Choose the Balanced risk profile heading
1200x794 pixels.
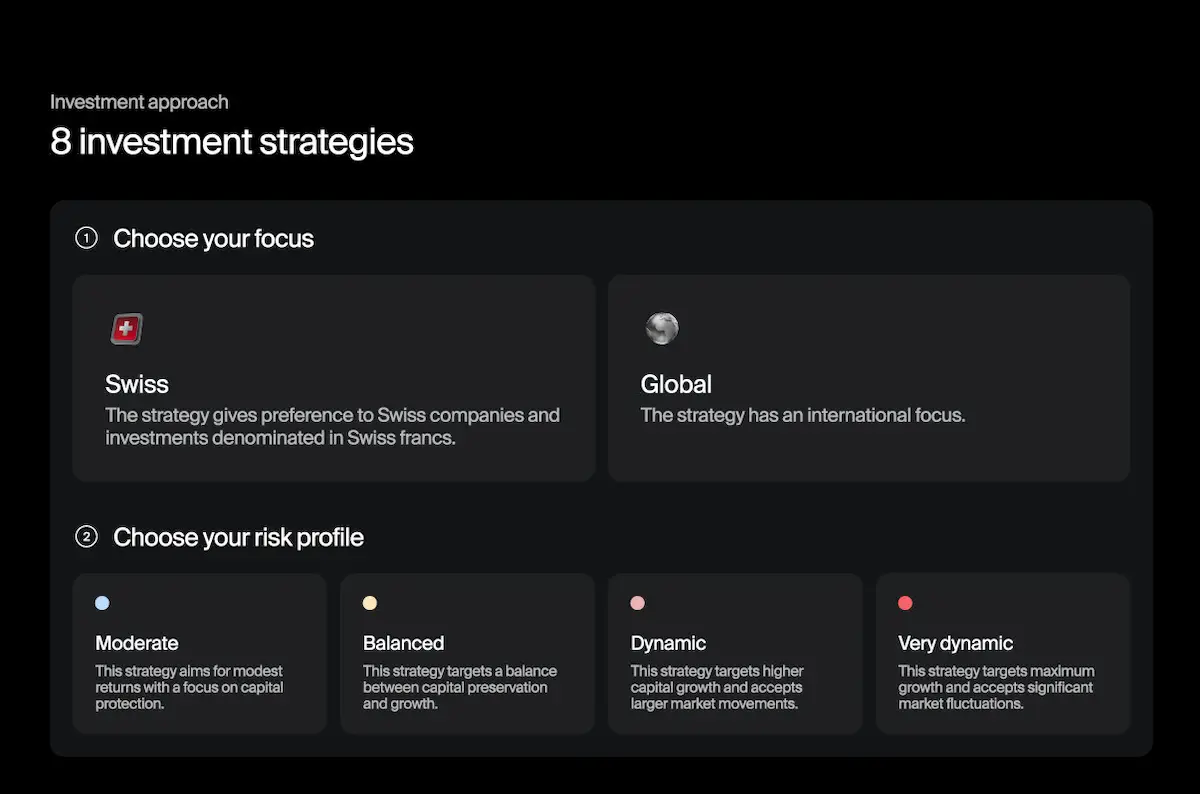(403, 643)
